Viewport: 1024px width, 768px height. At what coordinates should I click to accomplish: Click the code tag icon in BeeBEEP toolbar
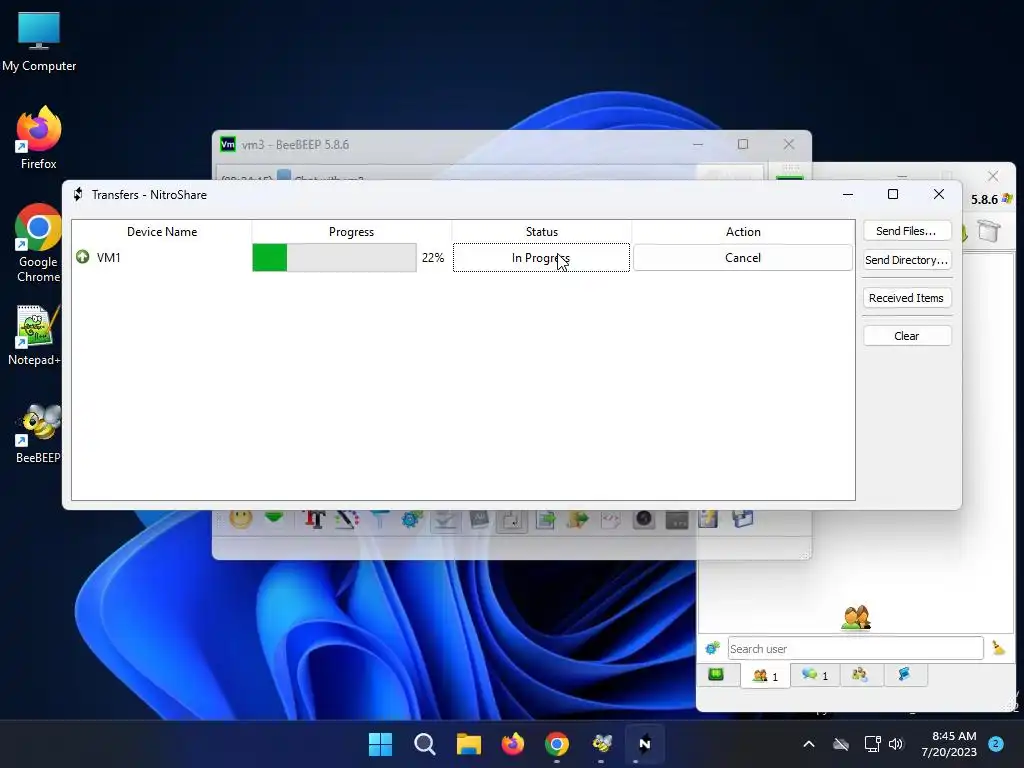[611, 519]
